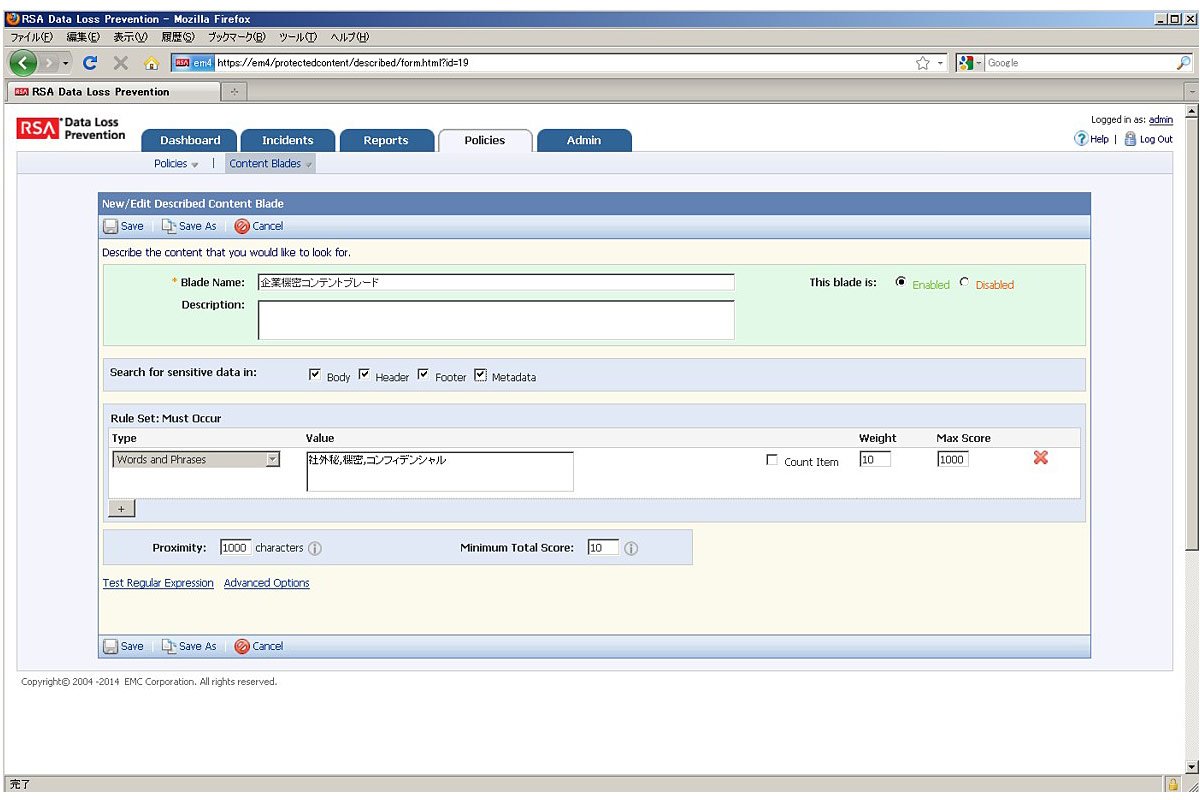Viewport: 1200px width, 800px height.
Task: Open the Type dropdown Words and Phrases
Action: [x=196, y=459]
